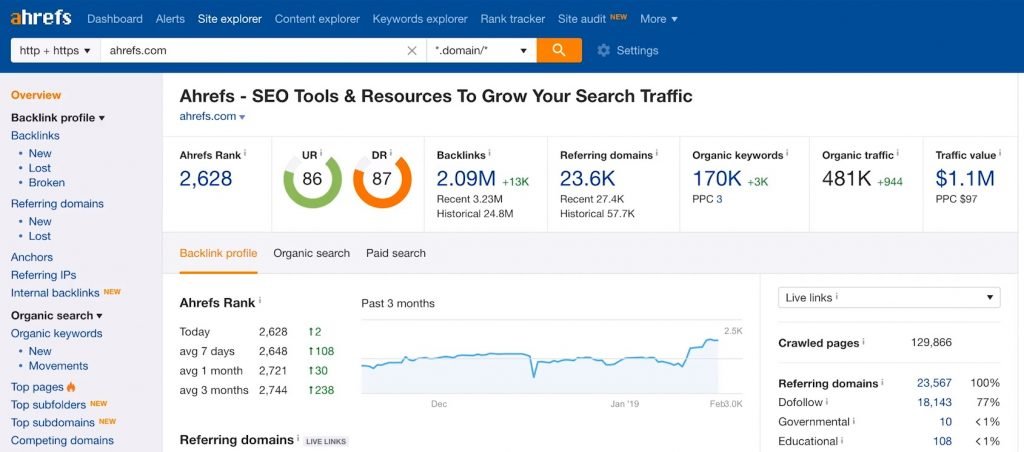This screenshot has height=452, width=1024.
Task: Open Referring IPs in the sidebar
Action: [44, 275]
